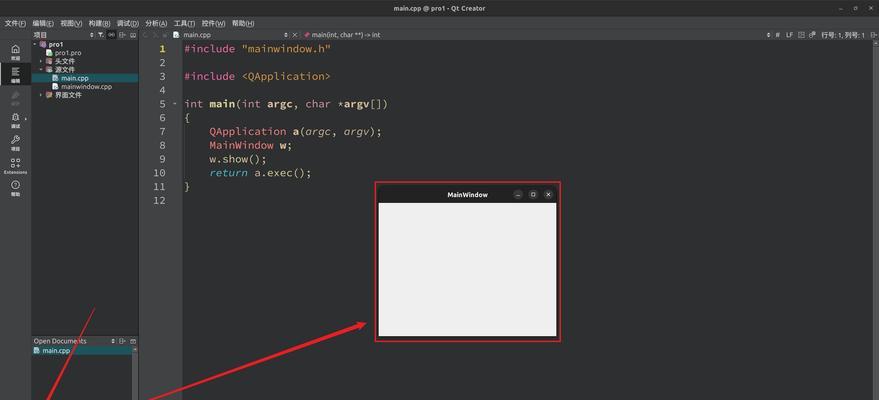Viewport: 879px width, 400px height.
Task: Switch to Edit mode in sidebar
Action: (15, 74)
